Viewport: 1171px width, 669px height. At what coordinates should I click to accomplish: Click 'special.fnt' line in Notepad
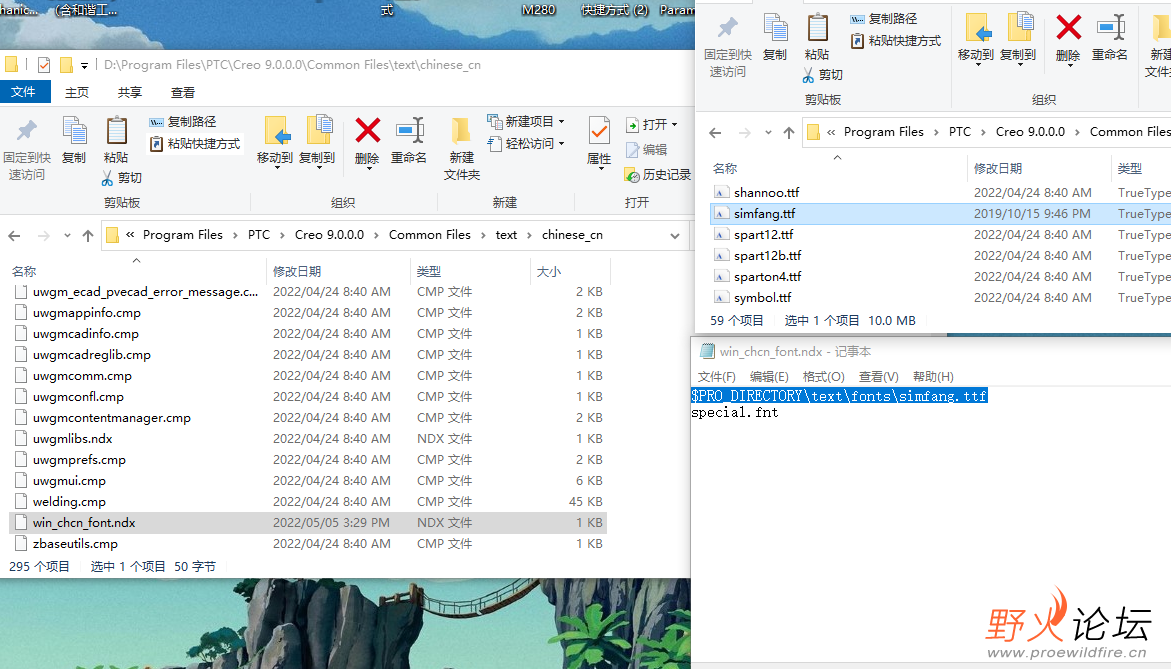coord(735,412)
